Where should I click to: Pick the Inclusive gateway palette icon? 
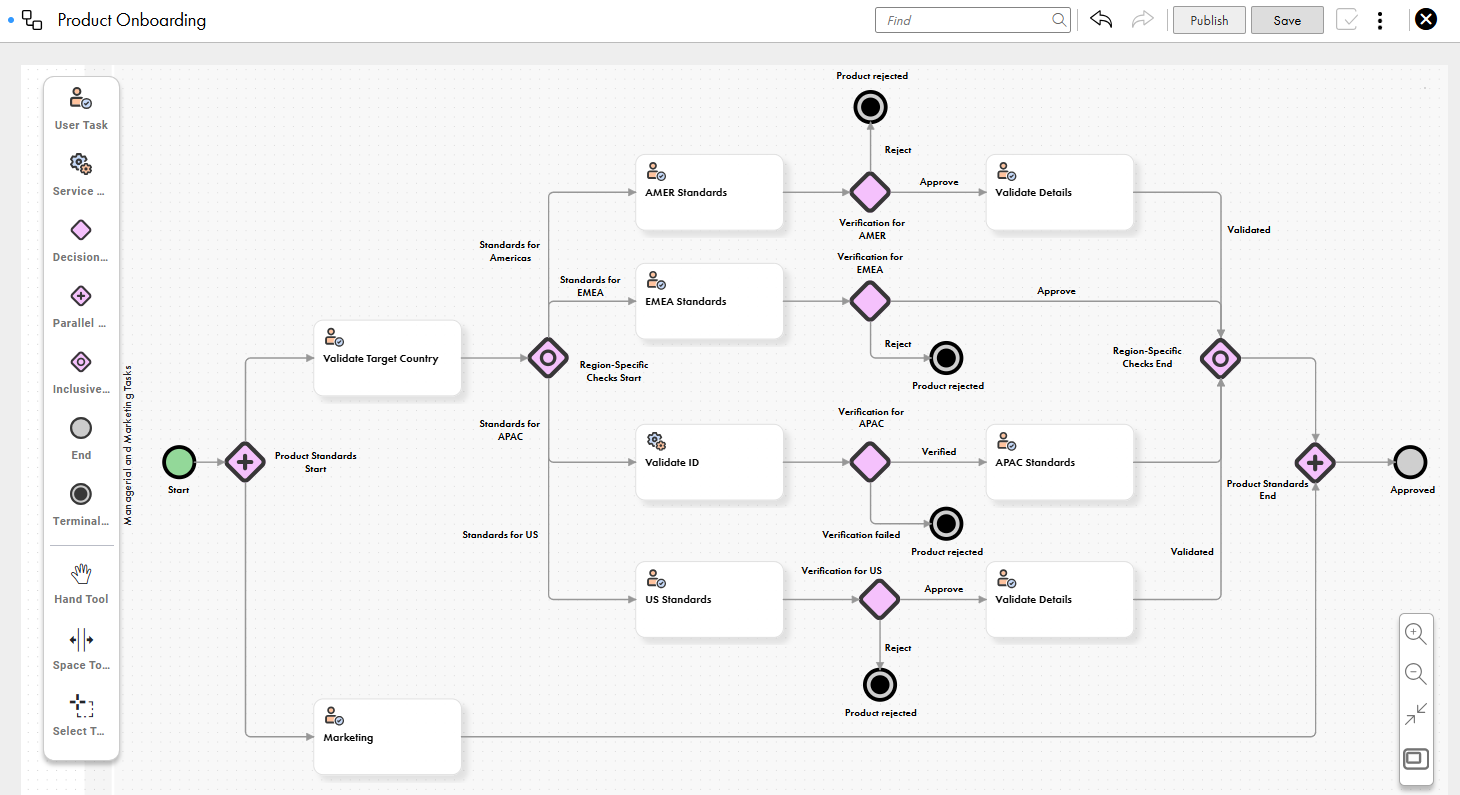(x=81, y=362)
